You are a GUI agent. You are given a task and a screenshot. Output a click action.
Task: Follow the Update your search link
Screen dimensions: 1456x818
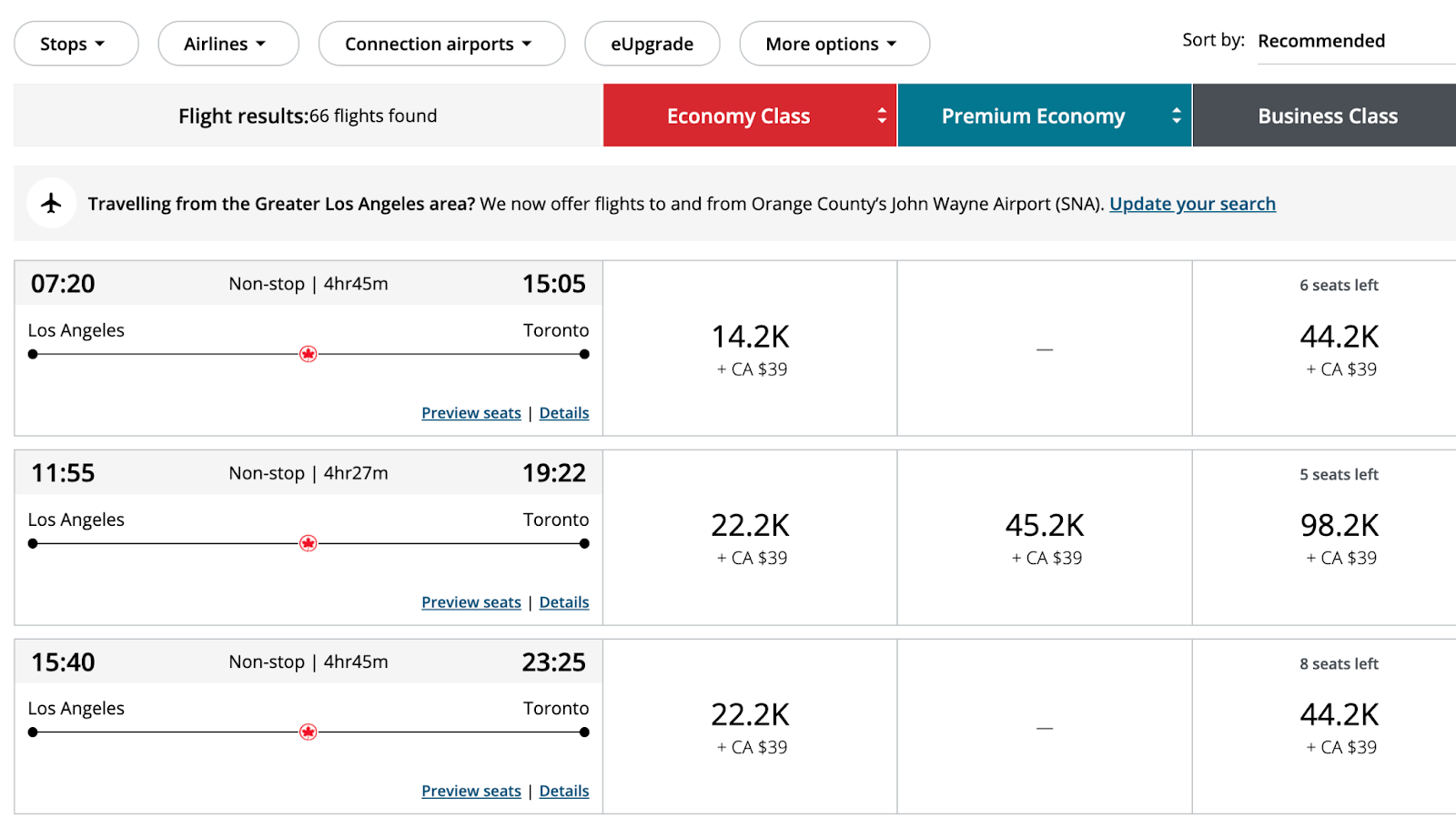(1192, 204)
